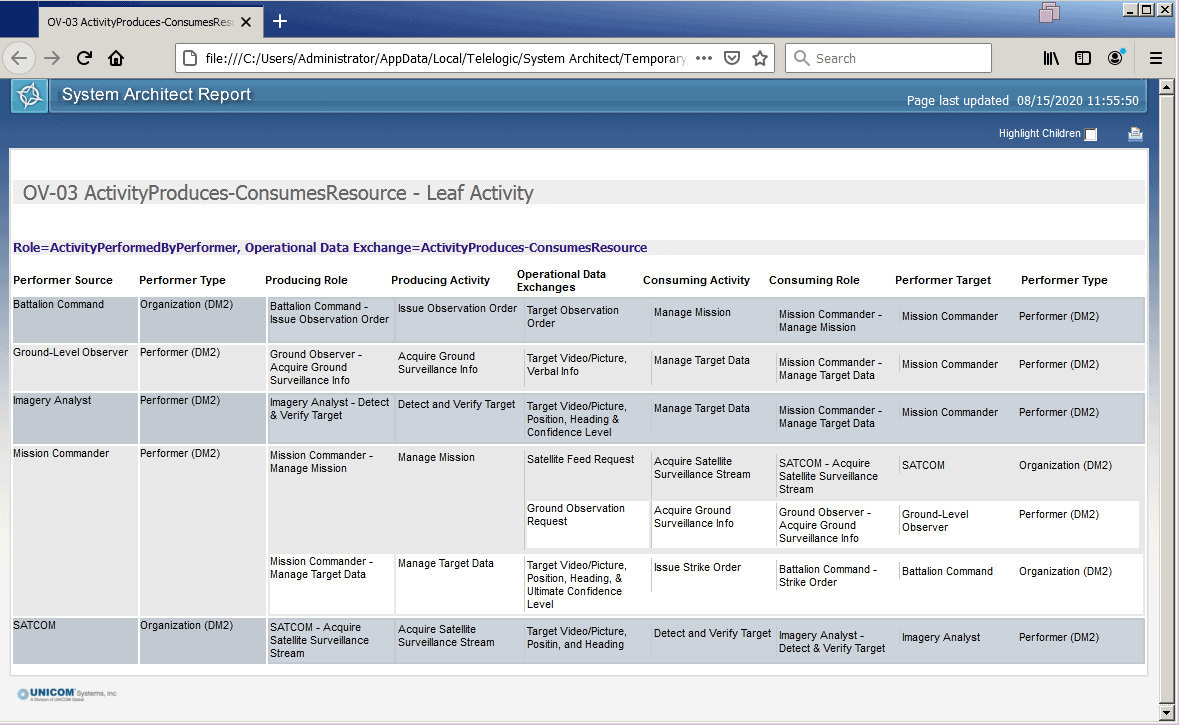Image resolution: width=1179 pixels, height=725 pixels.
Task: Reload the current page
Action: point(84,58)
